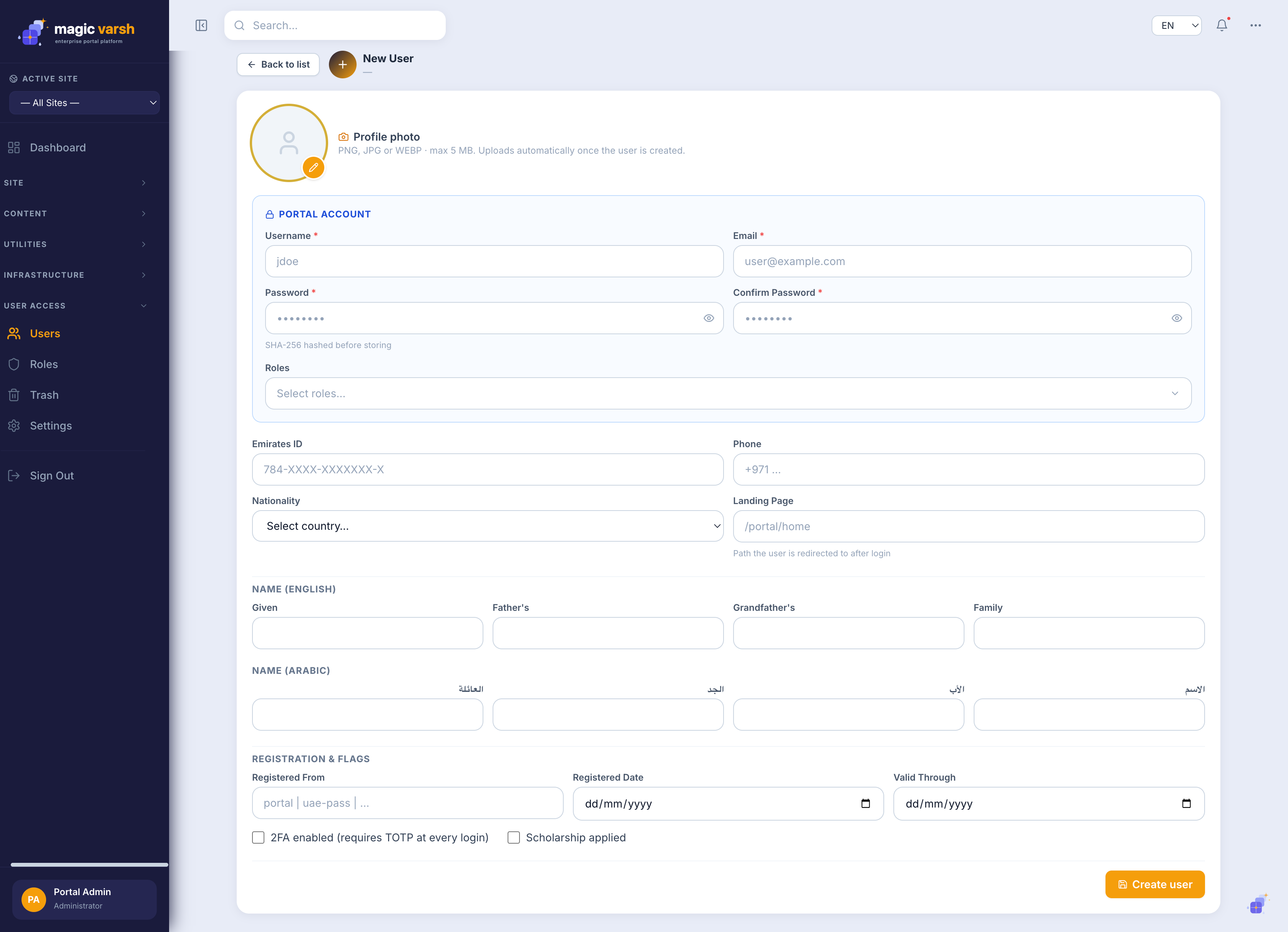The image size is (1288, 932).
Task: Focus the top Search box
Action: 335,26
